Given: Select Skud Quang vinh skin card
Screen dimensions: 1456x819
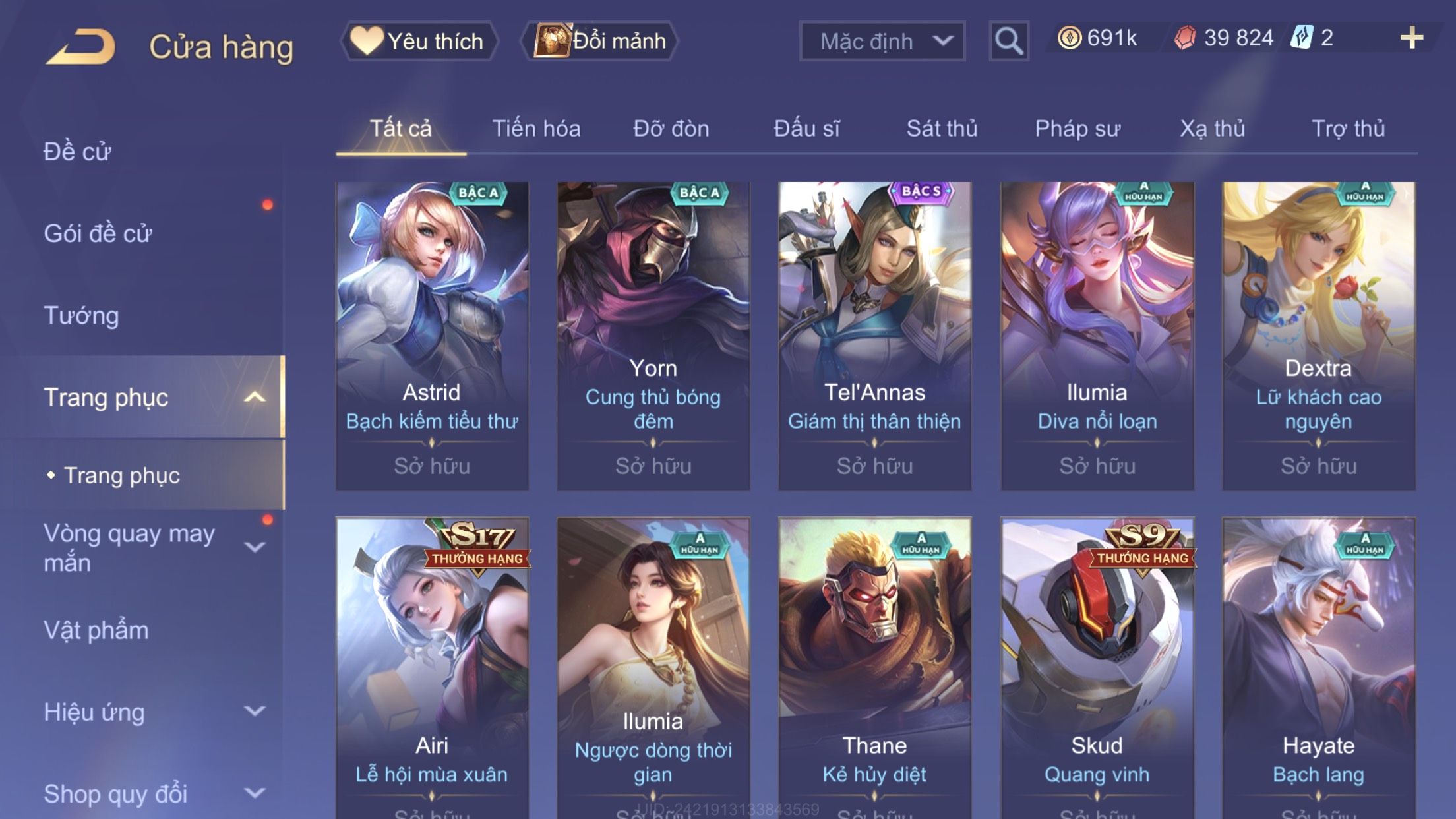Looking at the screenshot, I should [x=1097, y=668].
